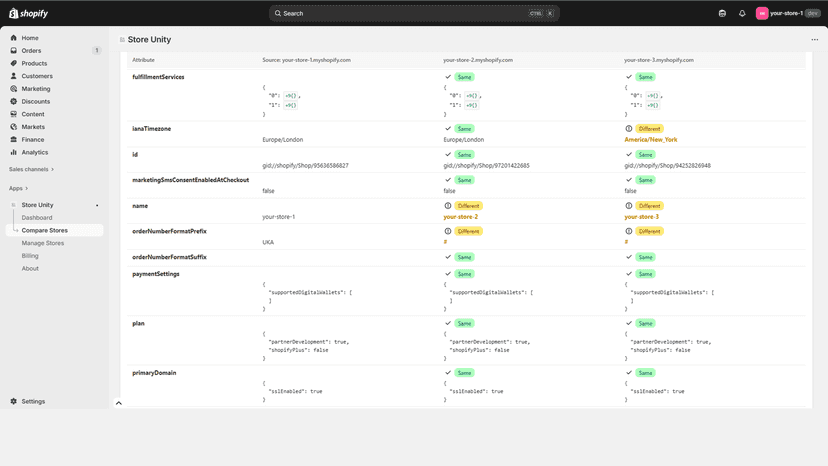Go to the Manage Stores menu item
Viewport: 828px width, 466px height.
[x=43, y=243]
